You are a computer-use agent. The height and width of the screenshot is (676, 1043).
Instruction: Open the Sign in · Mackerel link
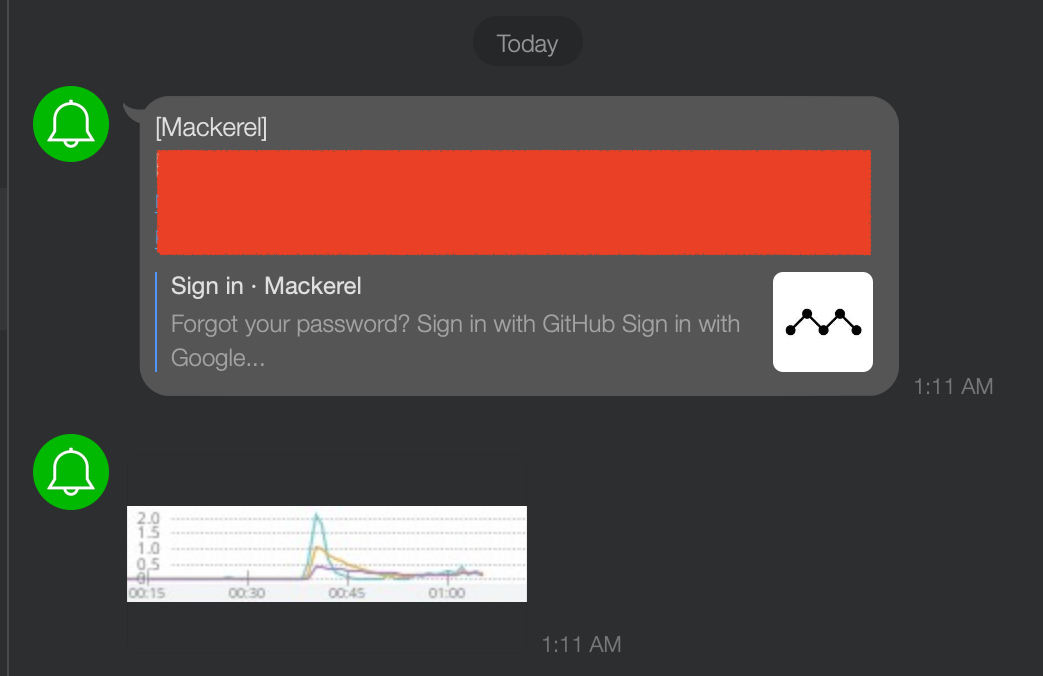coord(265,286)
